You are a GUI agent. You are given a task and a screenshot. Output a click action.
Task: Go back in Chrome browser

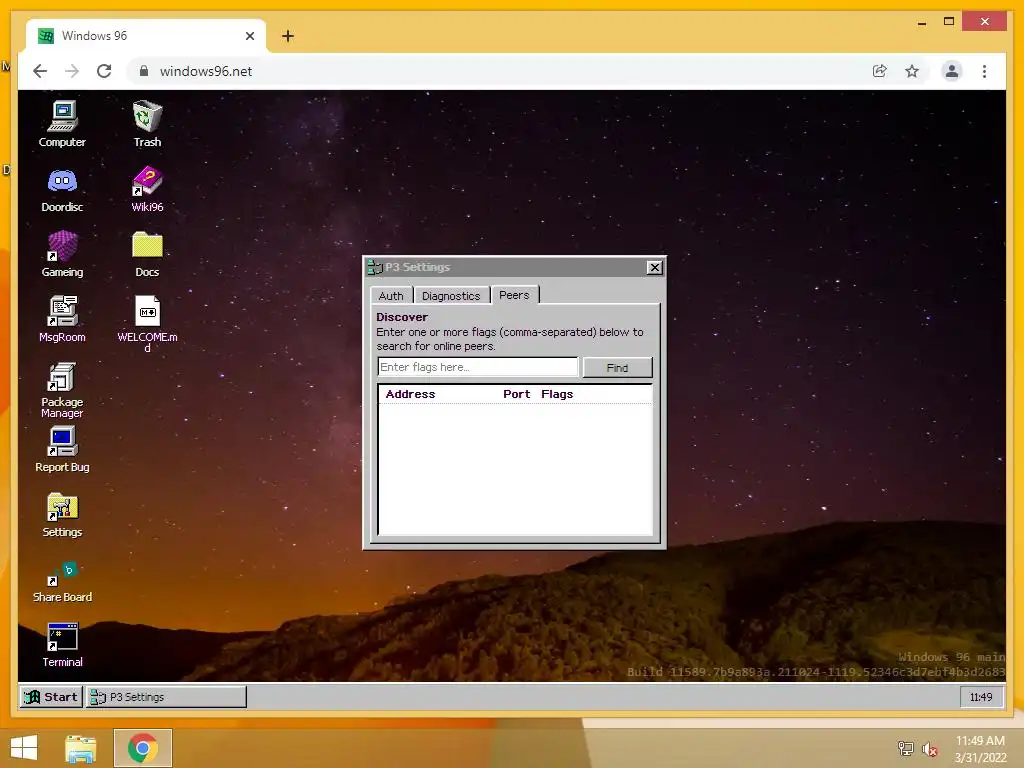tap(40, 71)
